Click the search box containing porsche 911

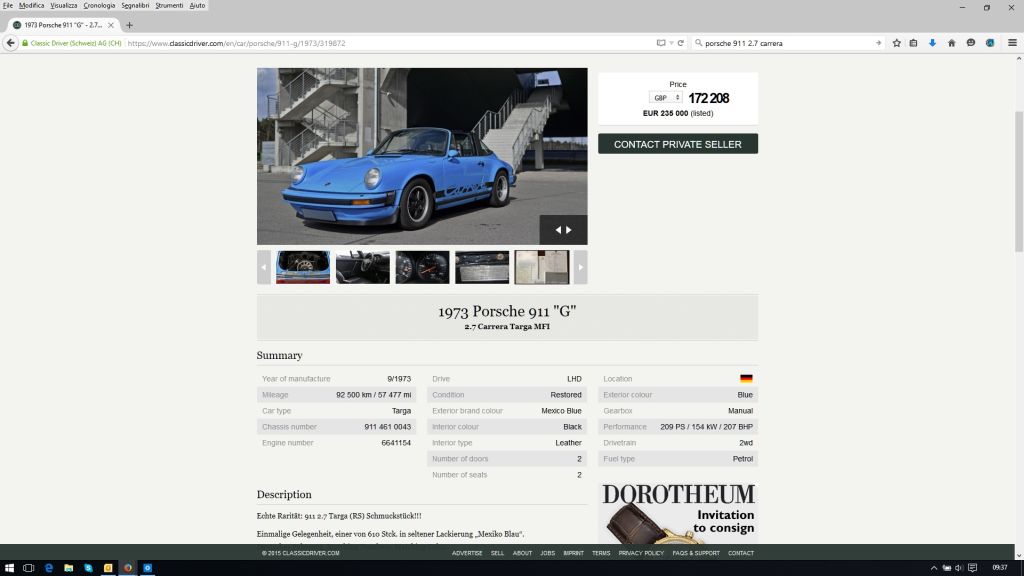(787, 43)
